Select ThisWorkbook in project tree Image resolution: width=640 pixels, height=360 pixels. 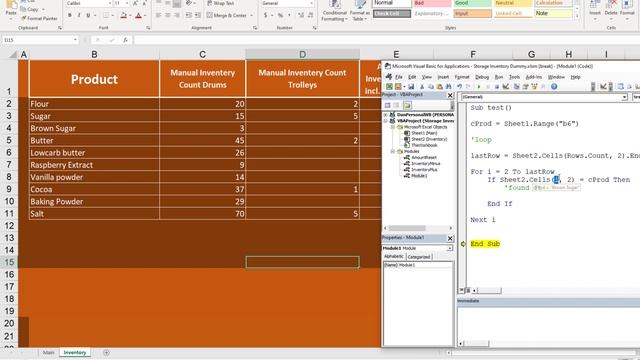click(421, 145)
